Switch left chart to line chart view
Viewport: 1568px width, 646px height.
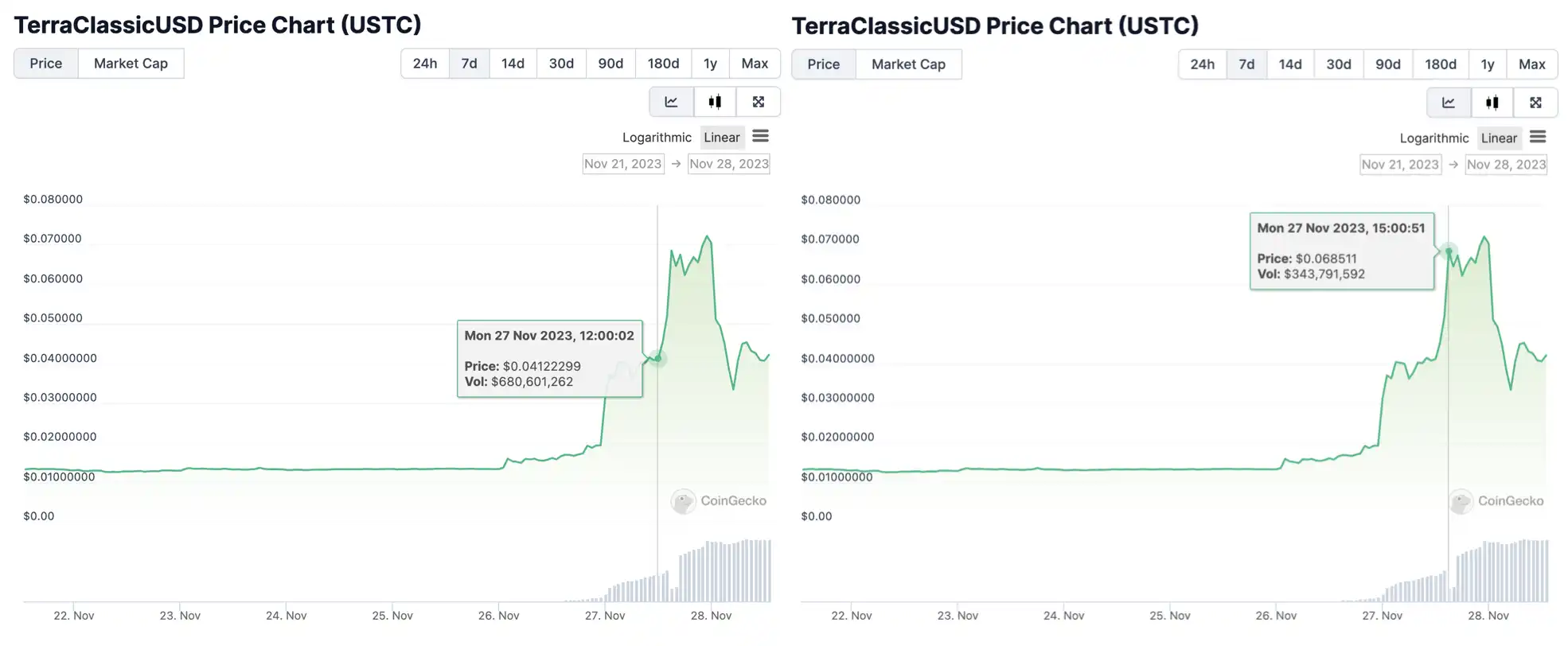coord(672,102)
